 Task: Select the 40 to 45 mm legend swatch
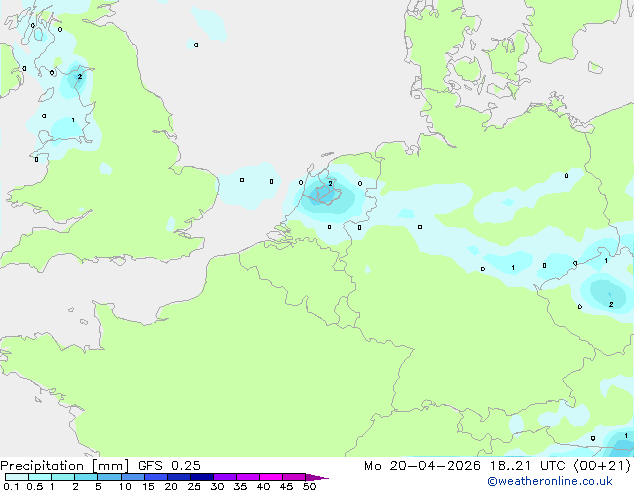(x=271, y=477)
